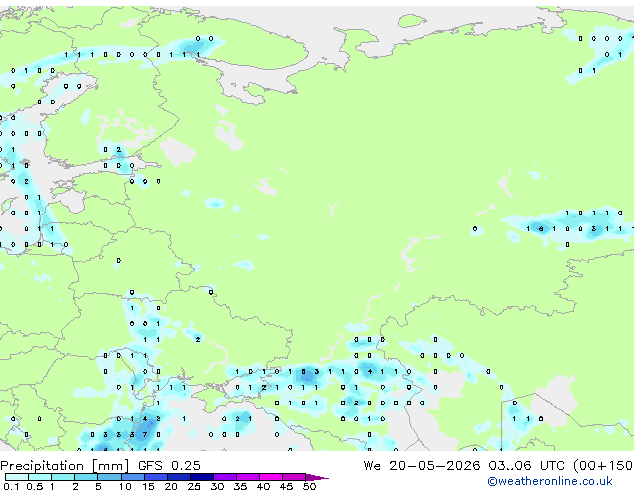Click the 5–10 mm legend swatch
The image size is (634, 490).
pyautogui.click(x=109, y=477)
